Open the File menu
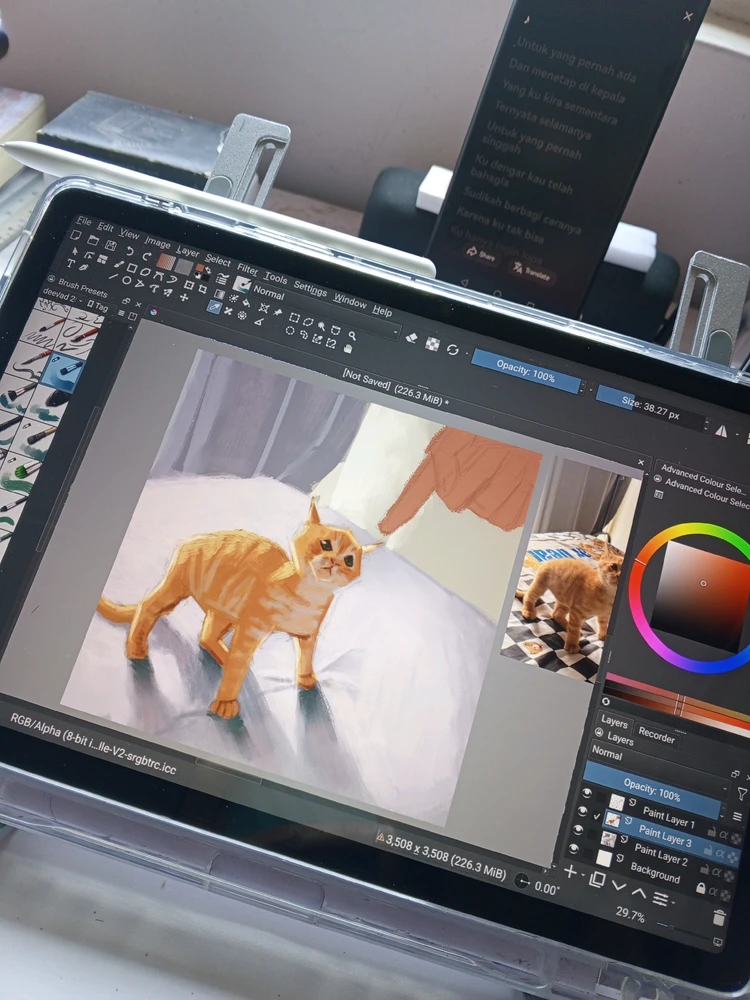750x1000 pixels. point(84,221)
